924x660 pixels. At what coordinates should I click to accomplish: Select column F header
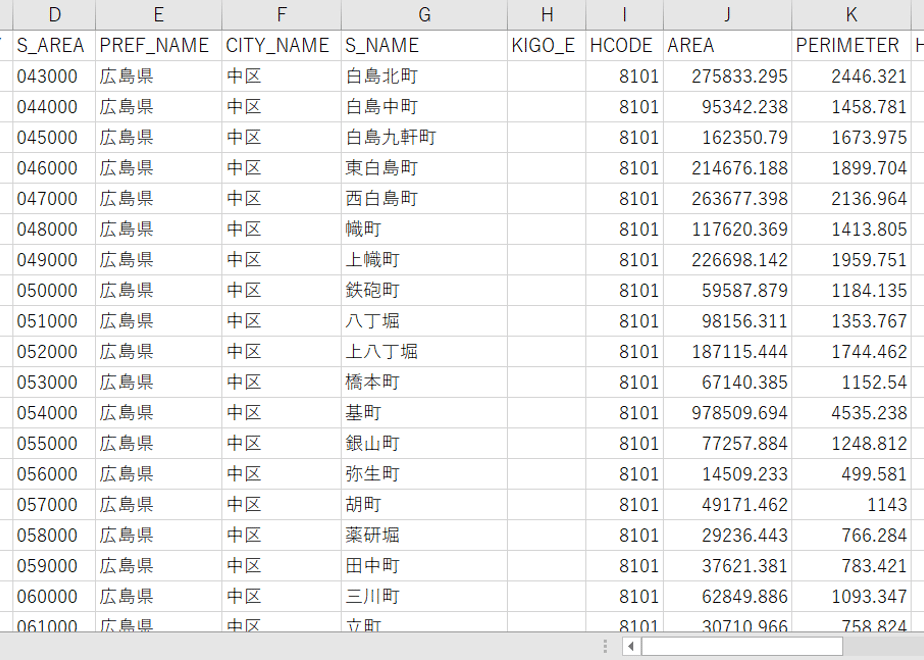coord(282,15)
